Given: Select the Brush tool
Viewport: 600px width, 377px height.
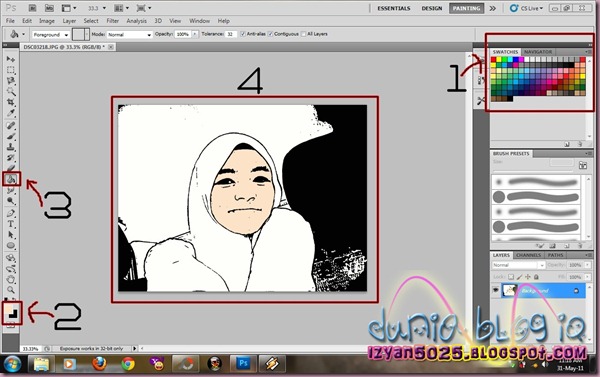Looking at the screenshot, I should [x=11, y=136].
